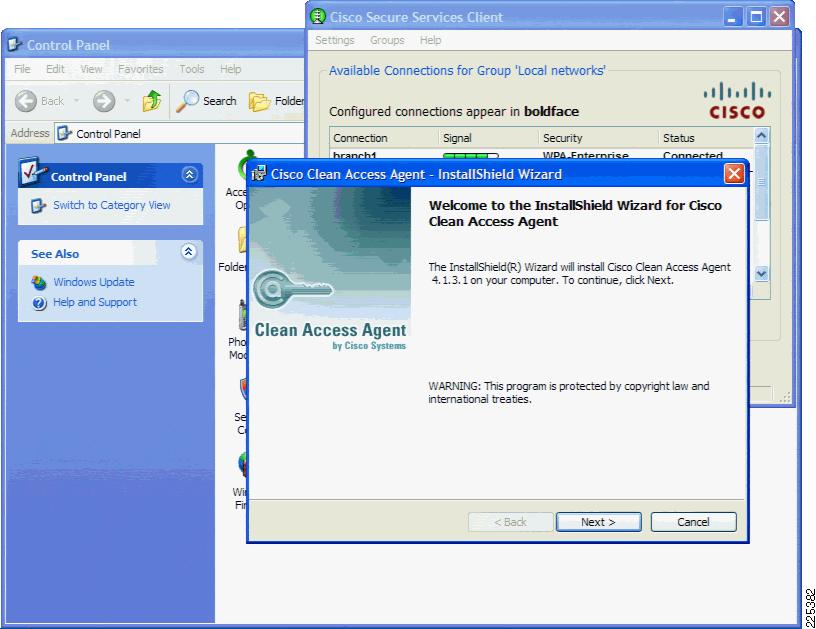
Task: Click the Back arrow icon in Control Panel
Action: tap(26, 101)
